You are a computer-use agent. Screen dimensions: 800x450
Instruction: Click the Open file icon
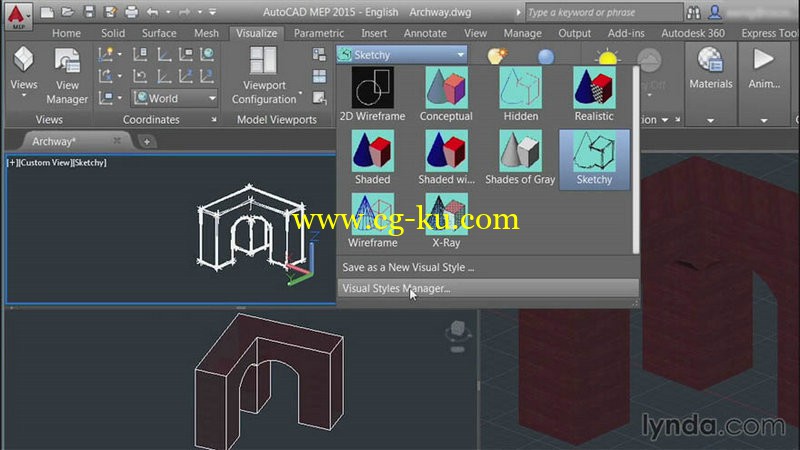pos(67,12)
